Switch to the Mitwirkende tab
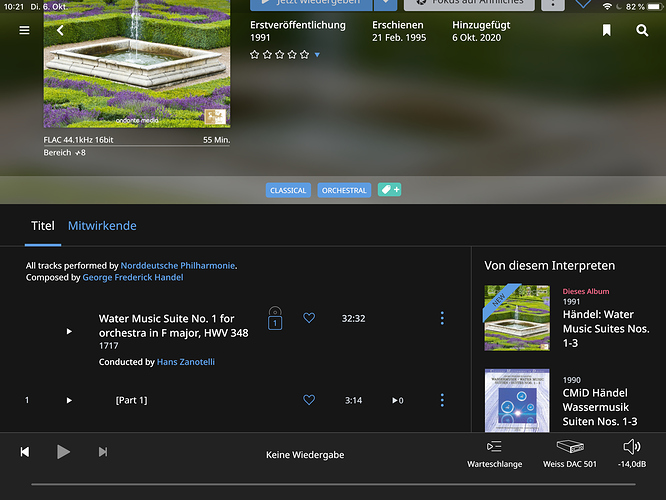Image resolution: width=666 pixels, height=500 pixels. click(x=102, y=226)
